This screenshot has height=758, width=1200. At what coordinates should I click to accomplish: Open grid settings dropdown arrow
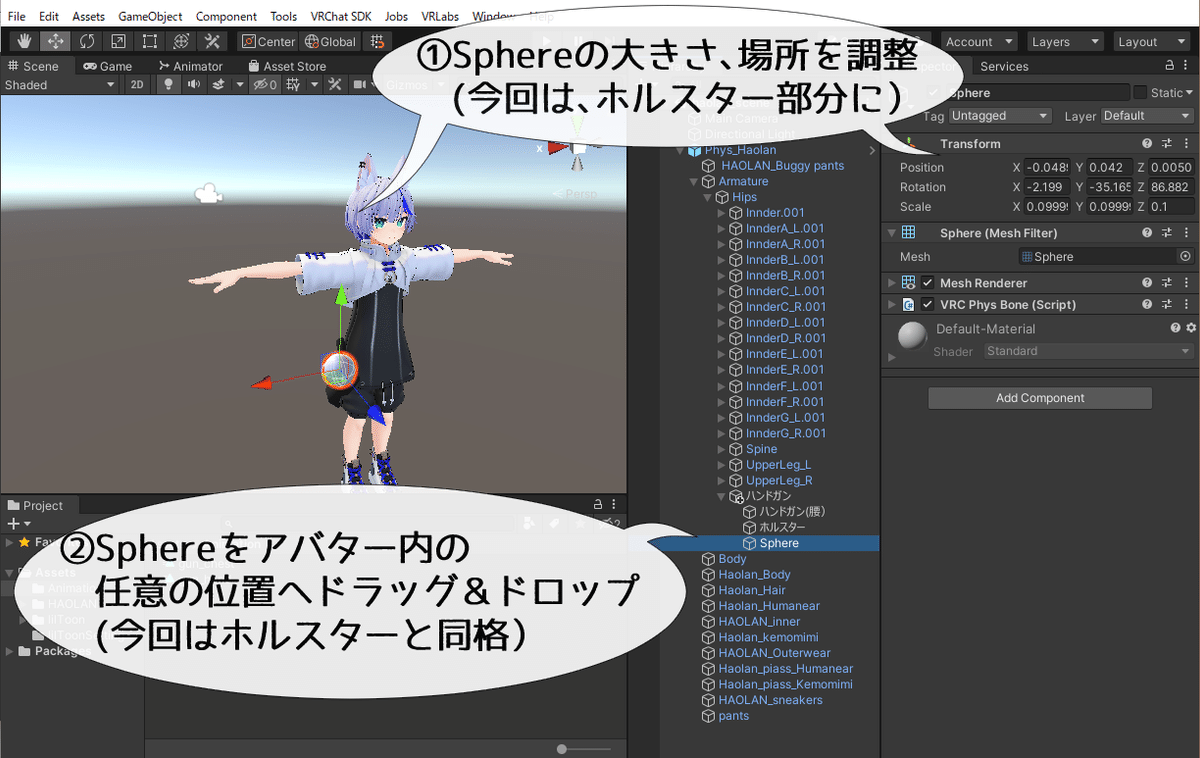(313, 85)
